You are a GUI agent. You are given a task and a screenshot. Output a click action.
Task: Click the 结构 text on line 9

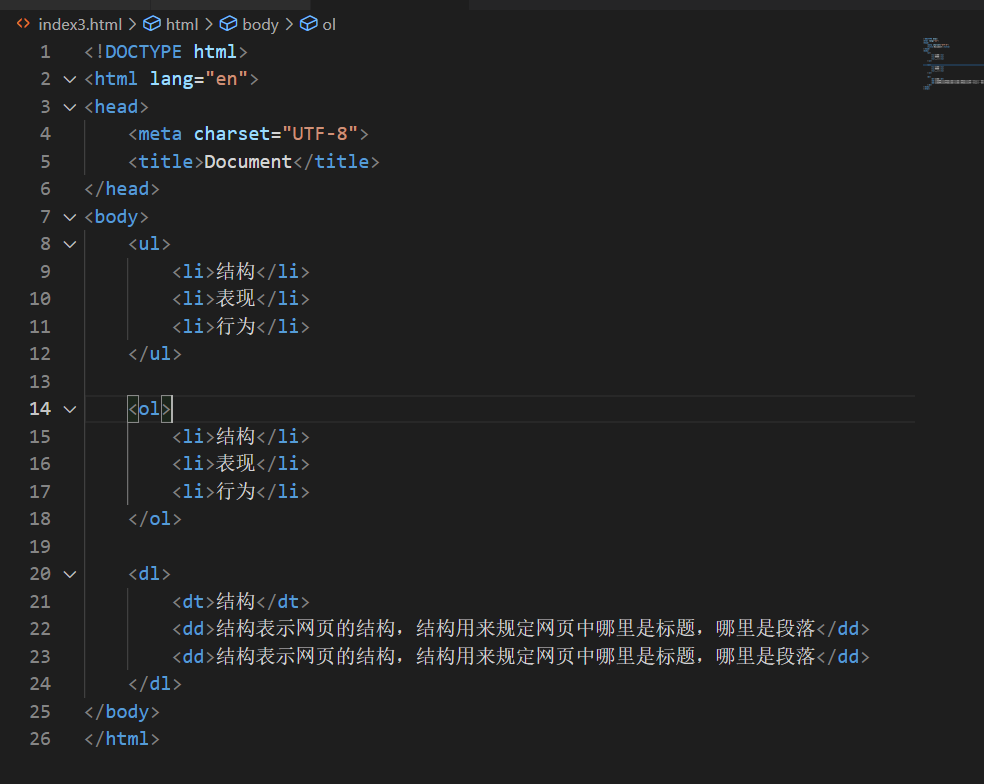[235, 271]
